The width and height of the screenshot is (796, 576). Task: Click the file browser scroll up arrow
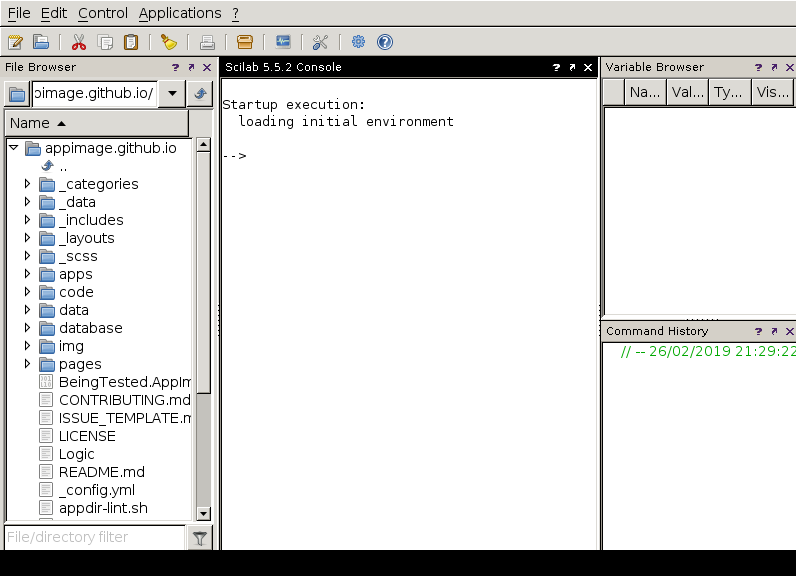pyautogui.click(x=204, y=145)
